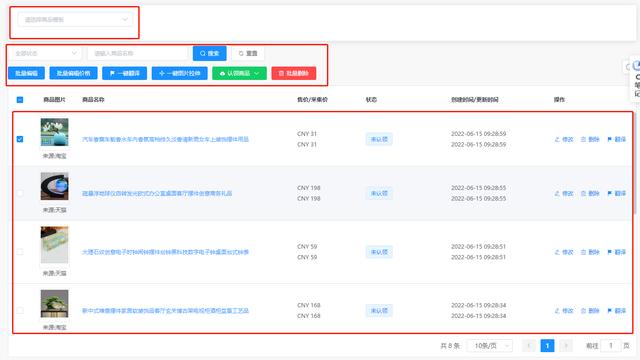Click the unclaimed status tag in CNY 59 row

point(379,252)
